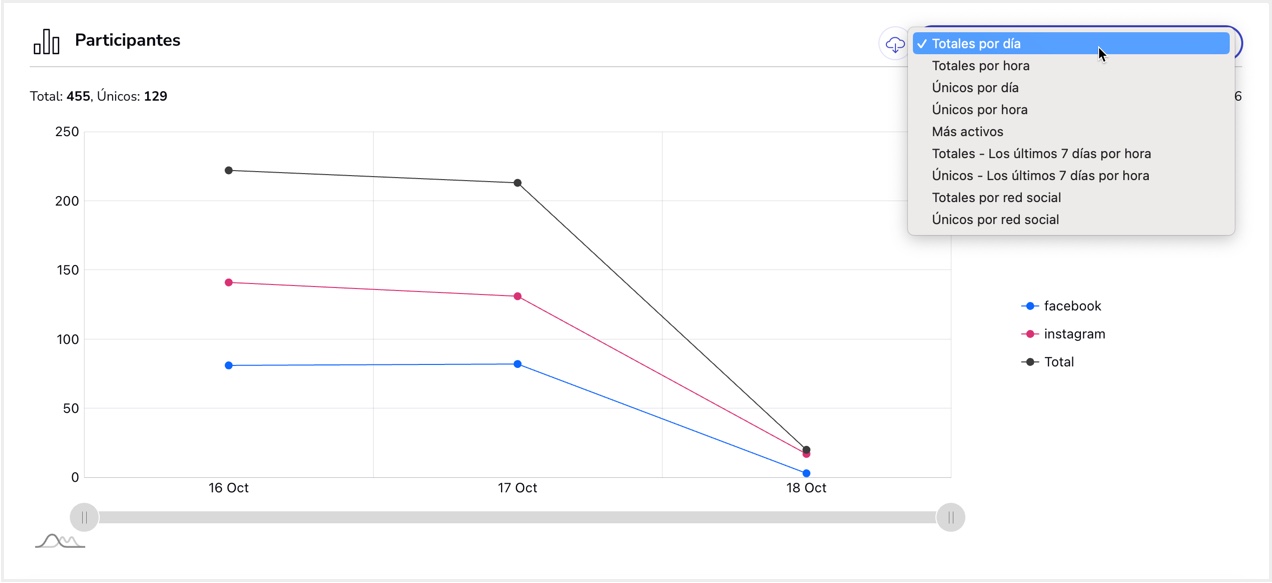Pick Totales - Los últimos 7 días por hora
Viewport: 1272px width, 583px height.
(x=1040, y=154)
